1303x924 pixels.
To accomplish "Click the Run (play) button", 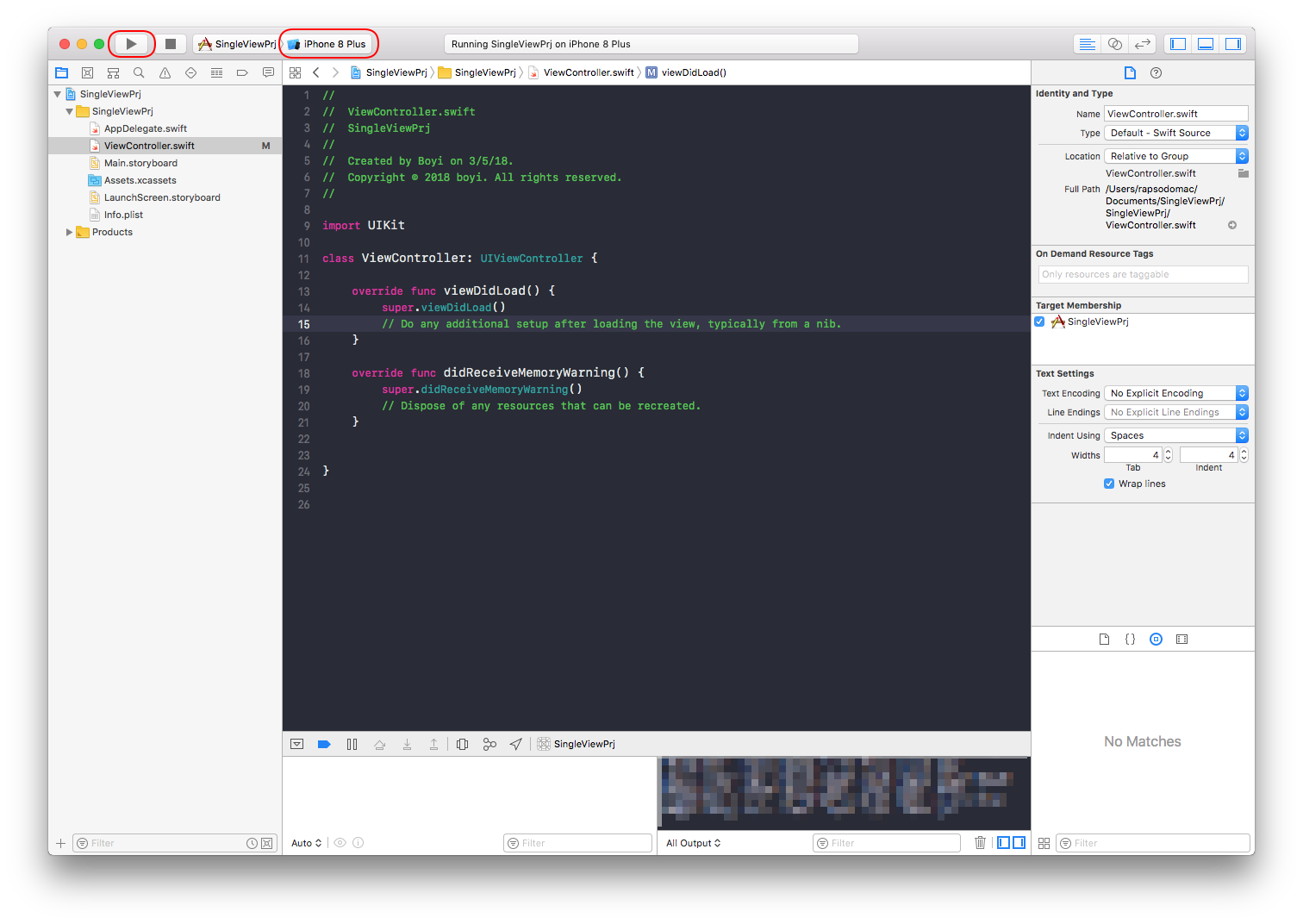I will (x=131, y=44).
